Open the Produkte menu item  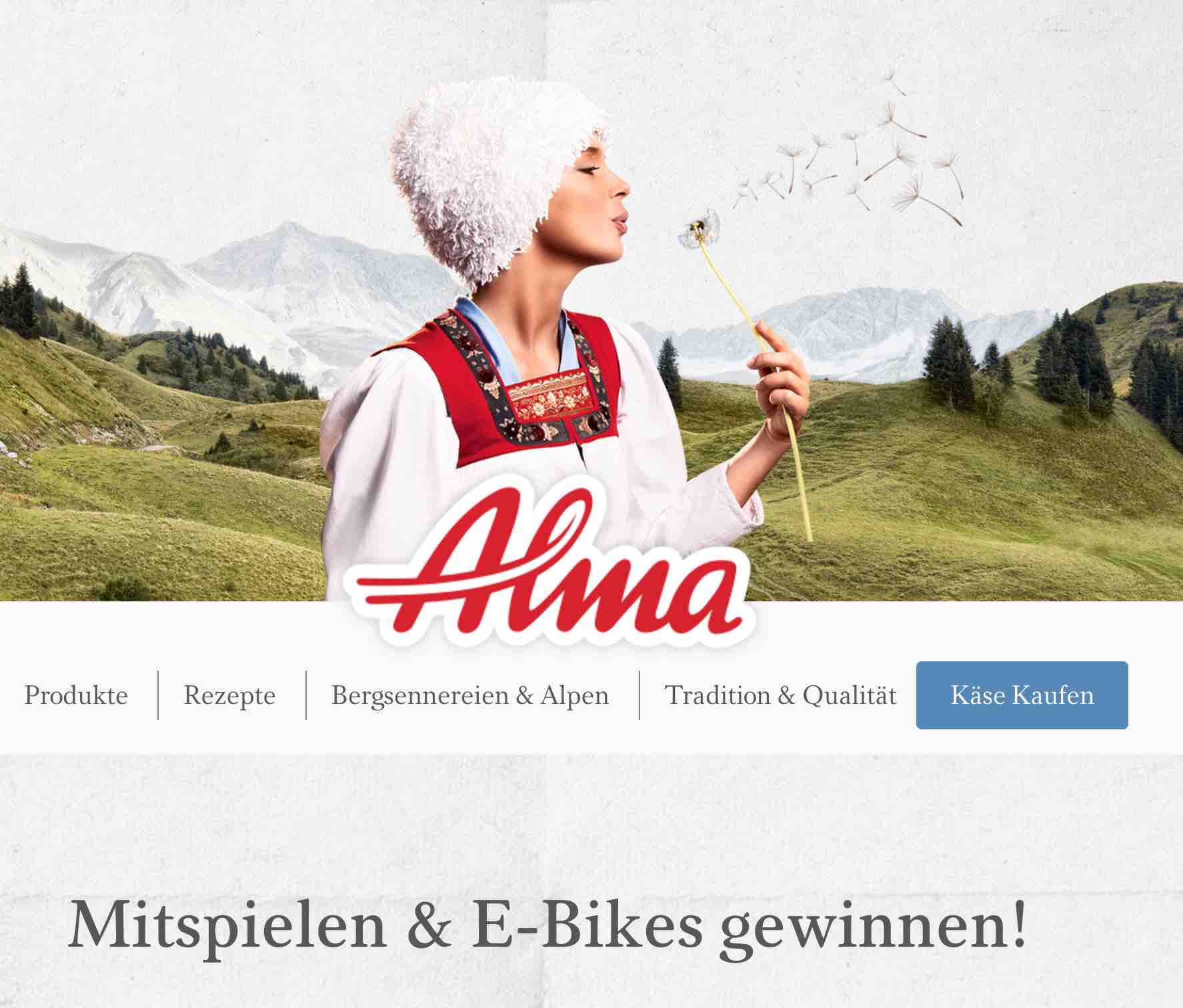point(76,695)
